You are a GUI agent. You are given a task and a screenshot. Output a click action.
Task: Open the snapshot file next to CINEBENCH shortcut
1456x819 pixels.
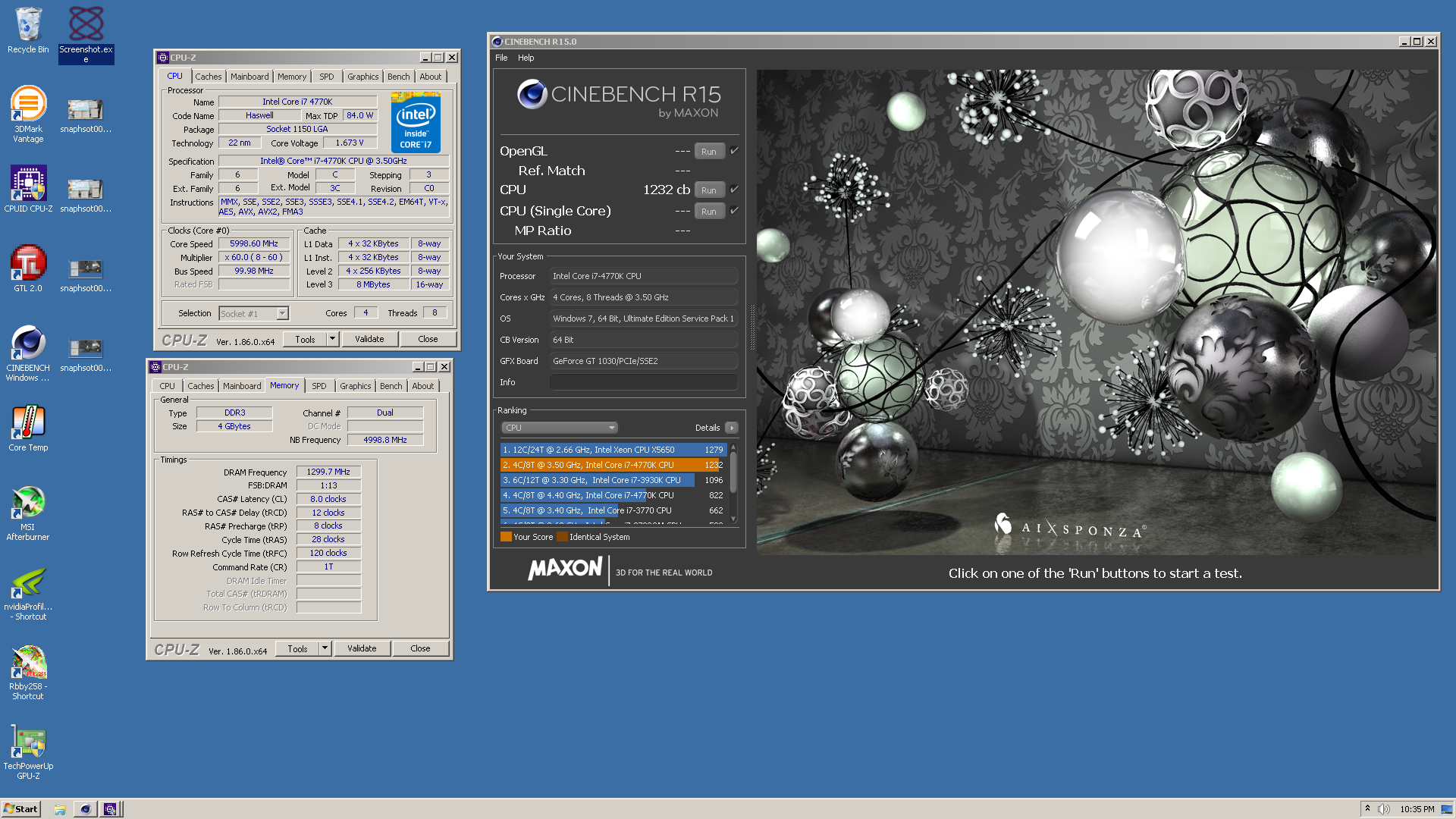[x=86, y=353]
